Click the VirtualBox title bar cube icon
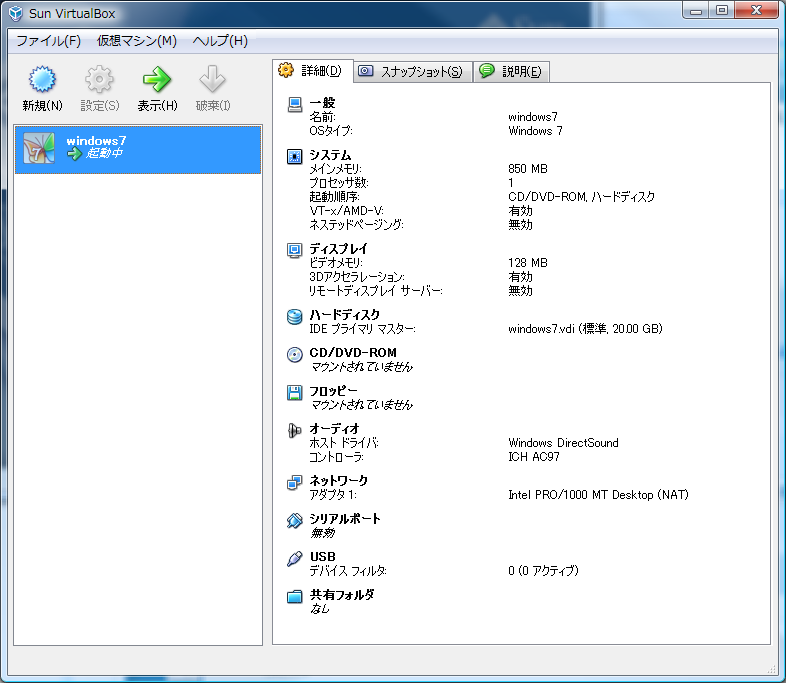Viewport: 786px width, 683px height. (x=16, y=14)
